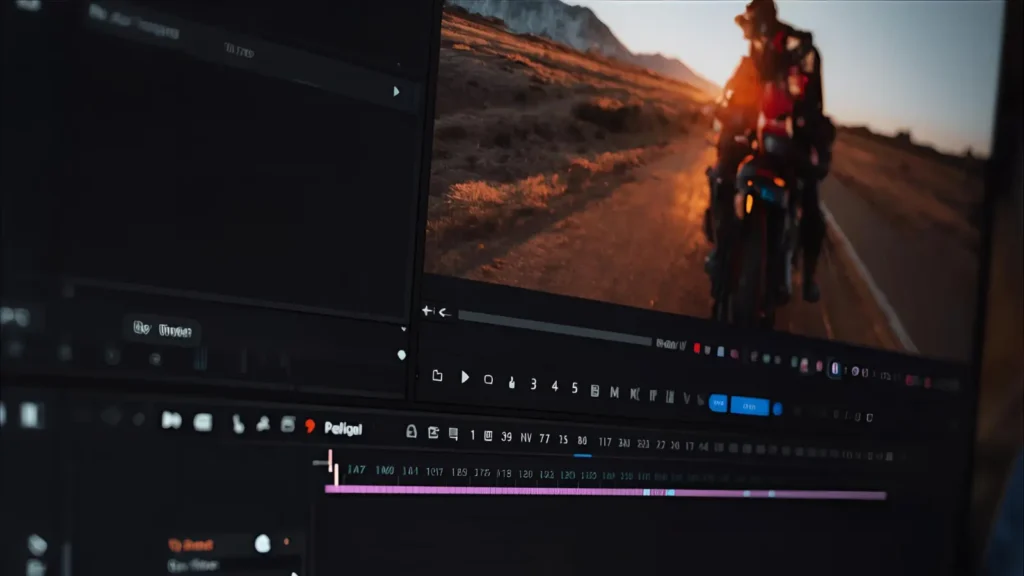Viewport: 1024px width, 576px height.
Task: Click the red comma icon beside Peligal
Action: pyautogui.click(x=309, y=427)
